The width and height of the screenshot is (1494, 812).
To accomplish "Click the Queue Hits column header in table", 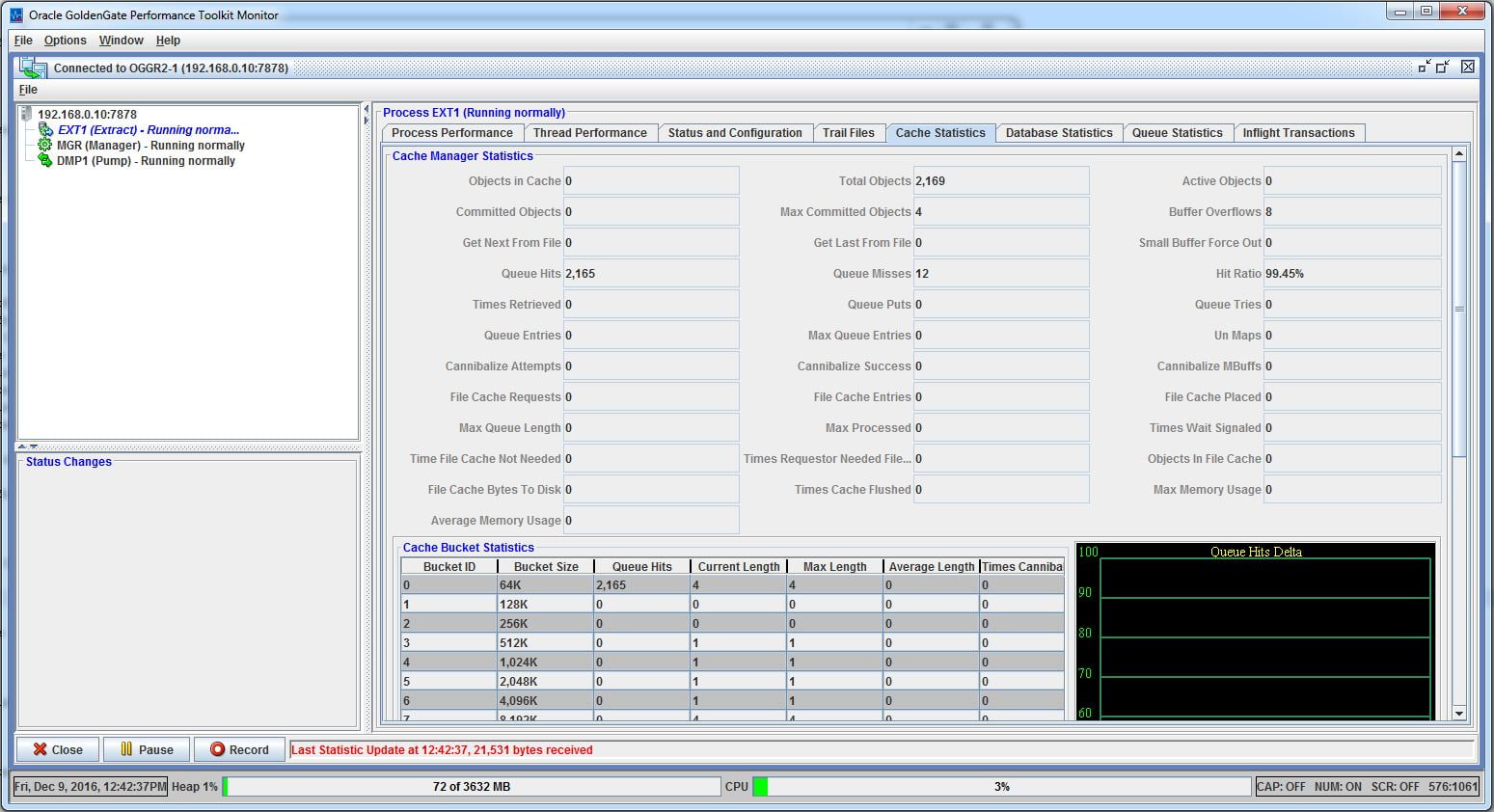I will click(x=641, y=566).
